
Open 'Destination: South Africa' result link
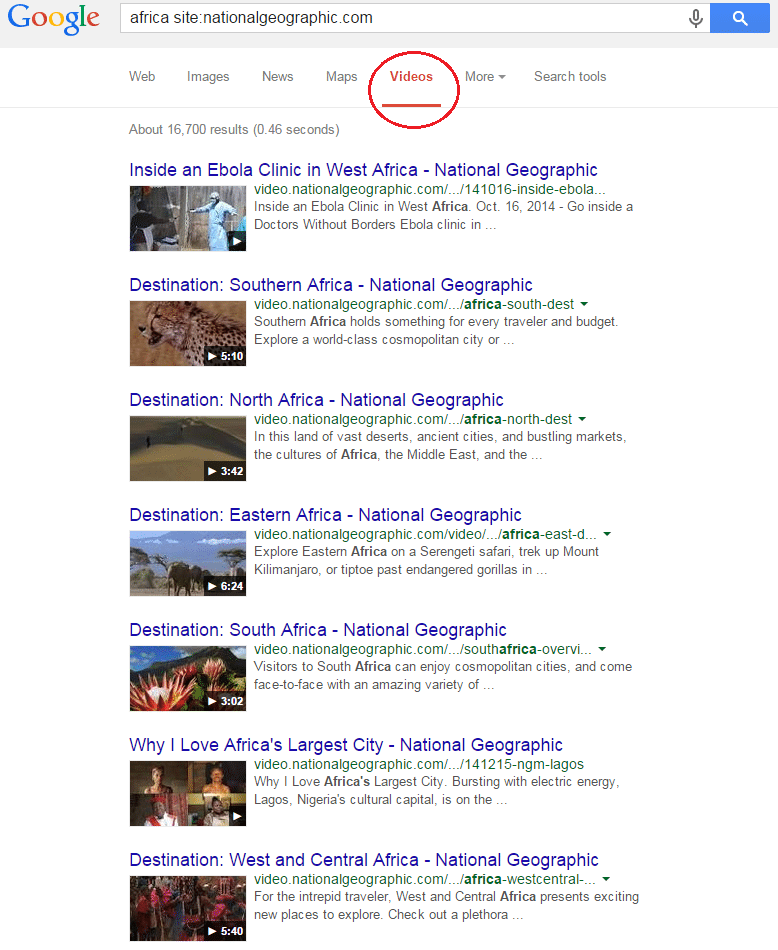point(318,630)
